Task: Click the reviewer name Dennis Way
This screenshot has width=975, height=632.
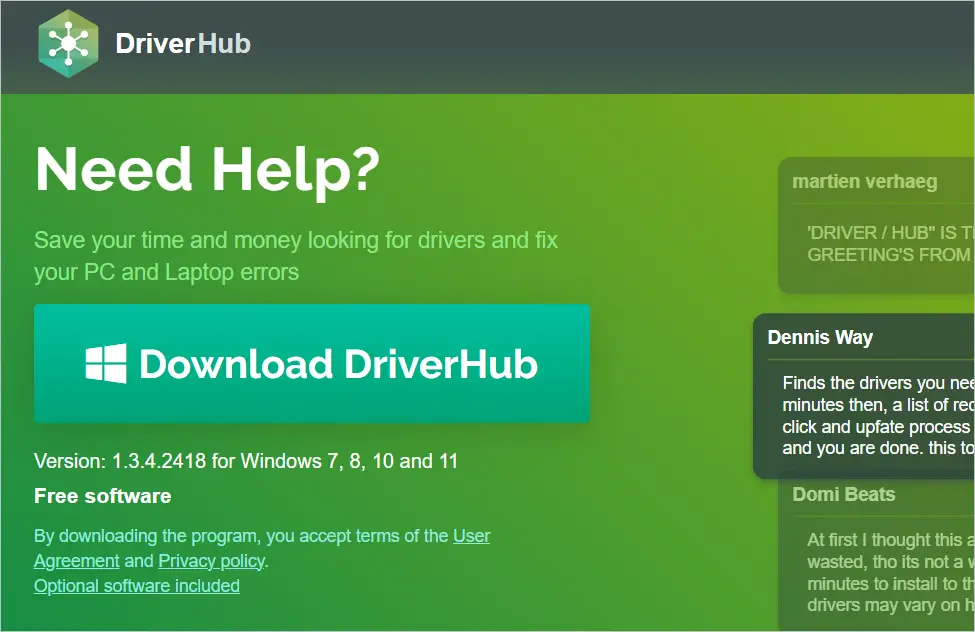Action: pyautogui.click(x=820, y=337)
